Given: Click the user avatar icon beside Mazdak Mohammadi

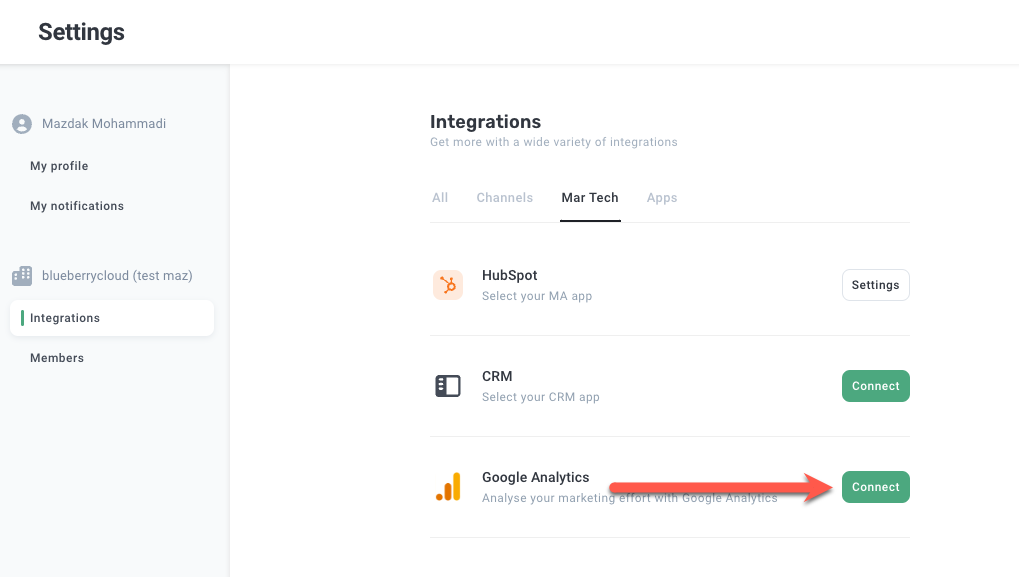Looking at the screenshot, I should [22, 124].
